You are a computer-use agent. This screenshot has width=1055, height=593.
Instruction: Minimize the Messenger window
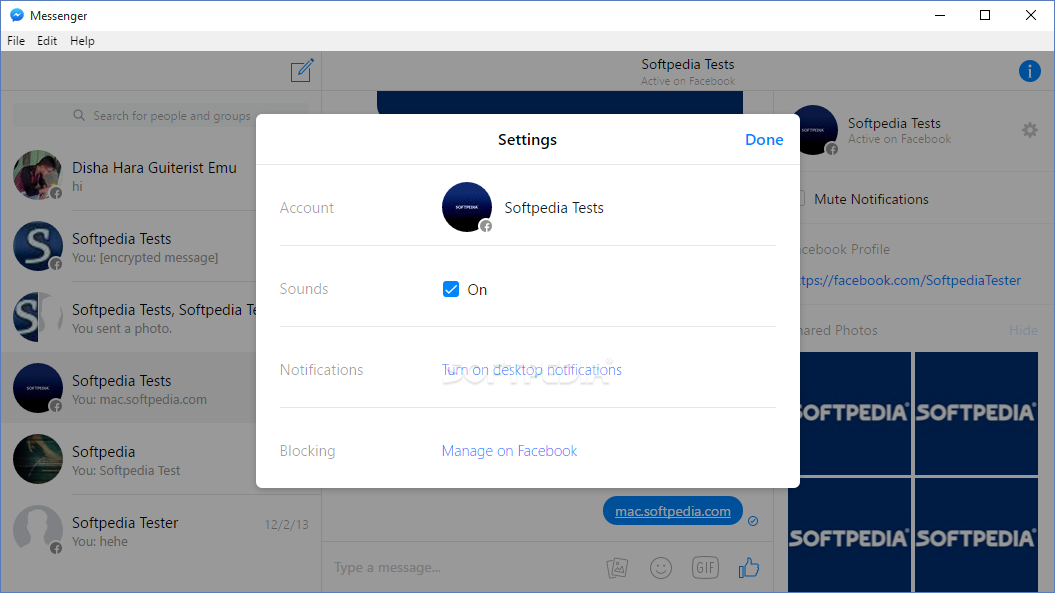(x=940, y=15)
